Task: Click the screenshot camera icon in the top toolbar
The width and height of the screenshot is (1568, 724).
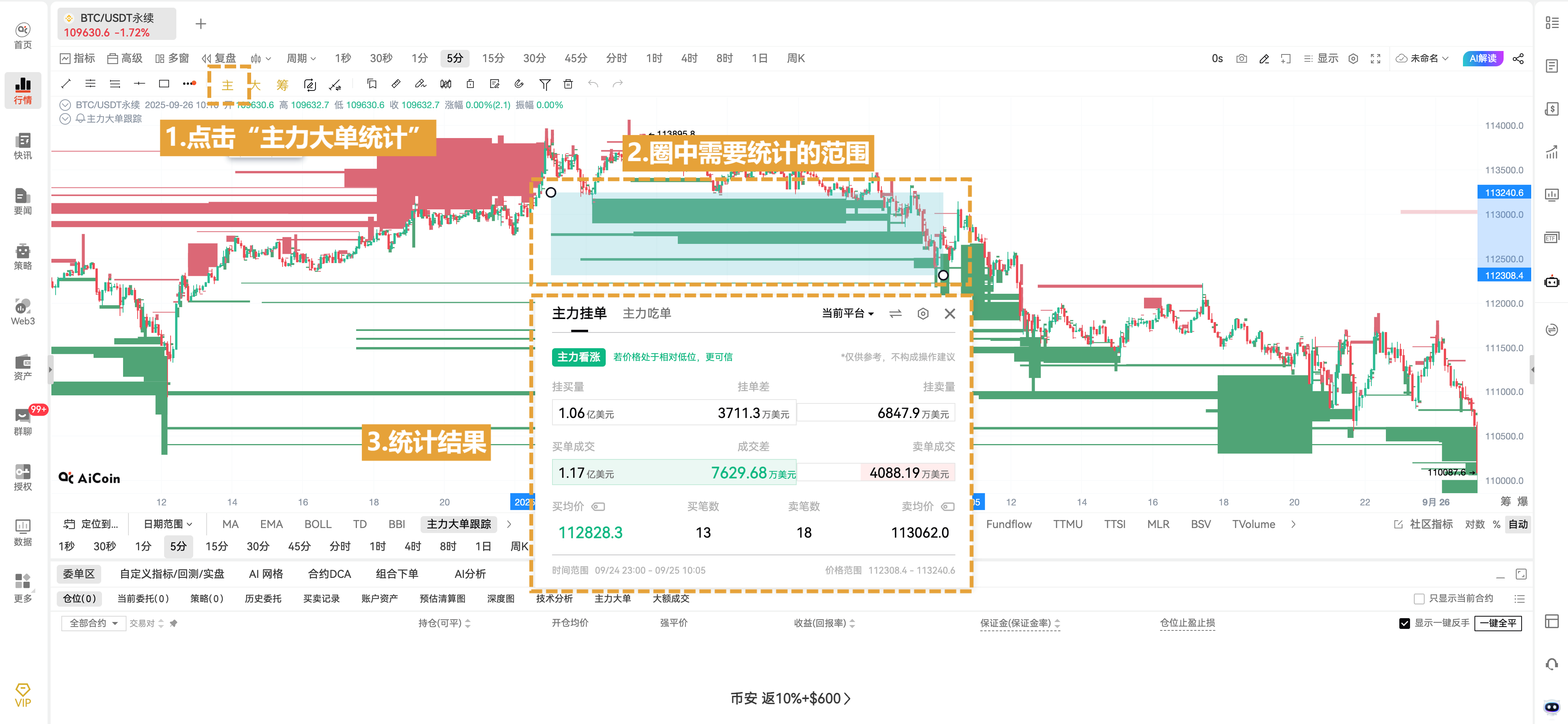Action: coord(1242,58)
